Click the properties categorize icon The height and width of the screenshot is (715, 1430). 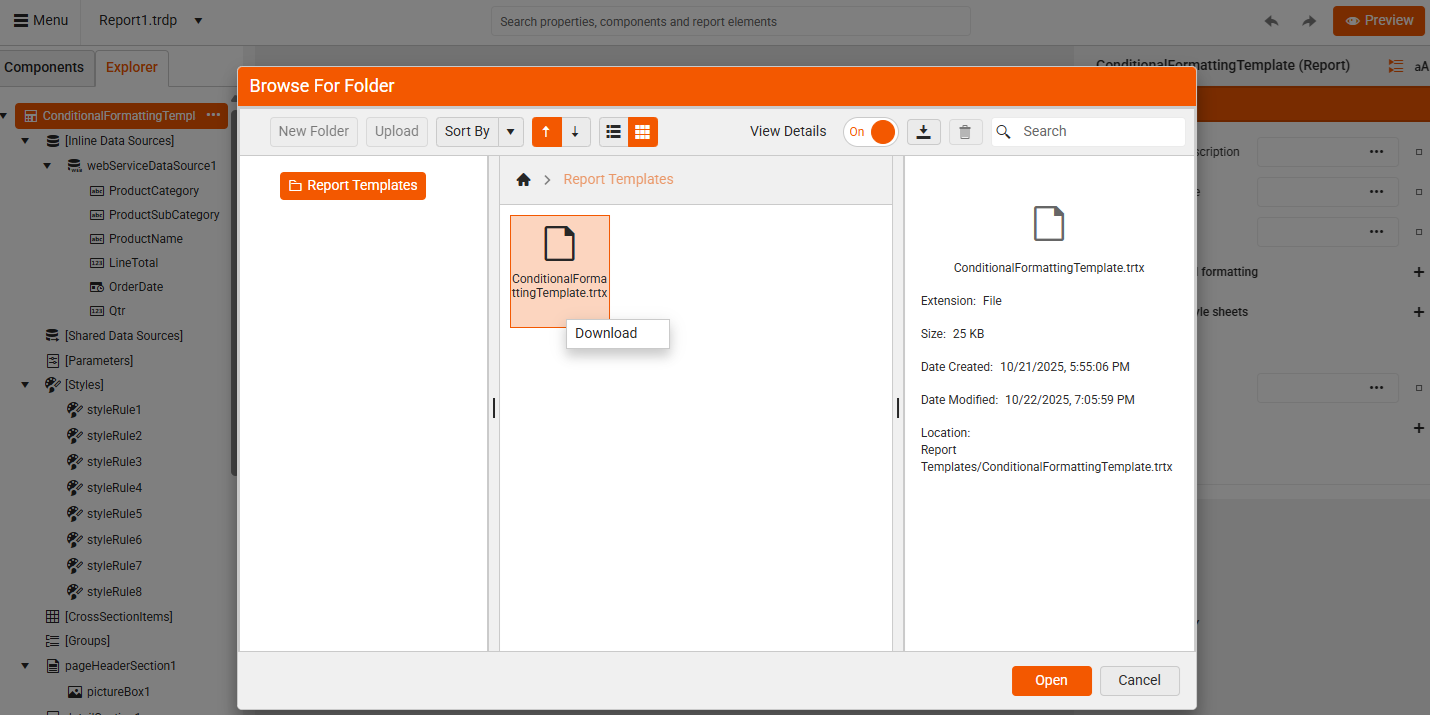(1396, 66)
